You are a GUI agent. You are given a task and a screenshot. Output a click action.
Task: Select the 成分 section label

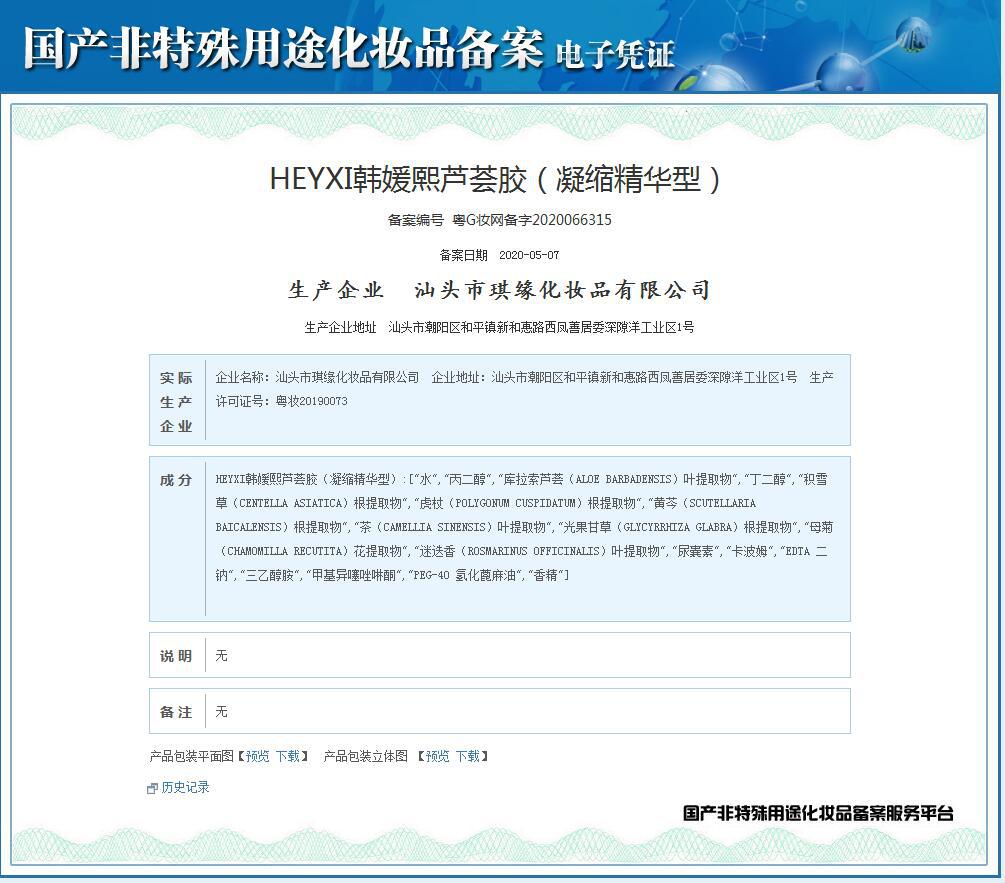coord(176,480)
